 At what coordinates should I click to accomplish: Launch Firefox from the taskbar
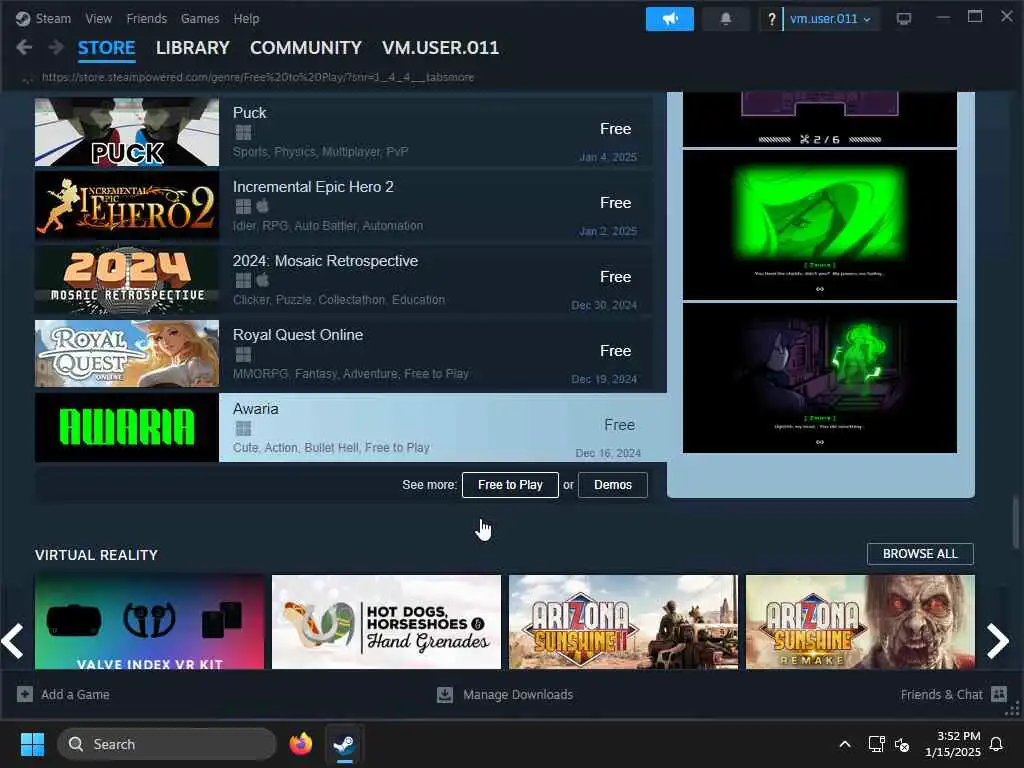[300, 744]
